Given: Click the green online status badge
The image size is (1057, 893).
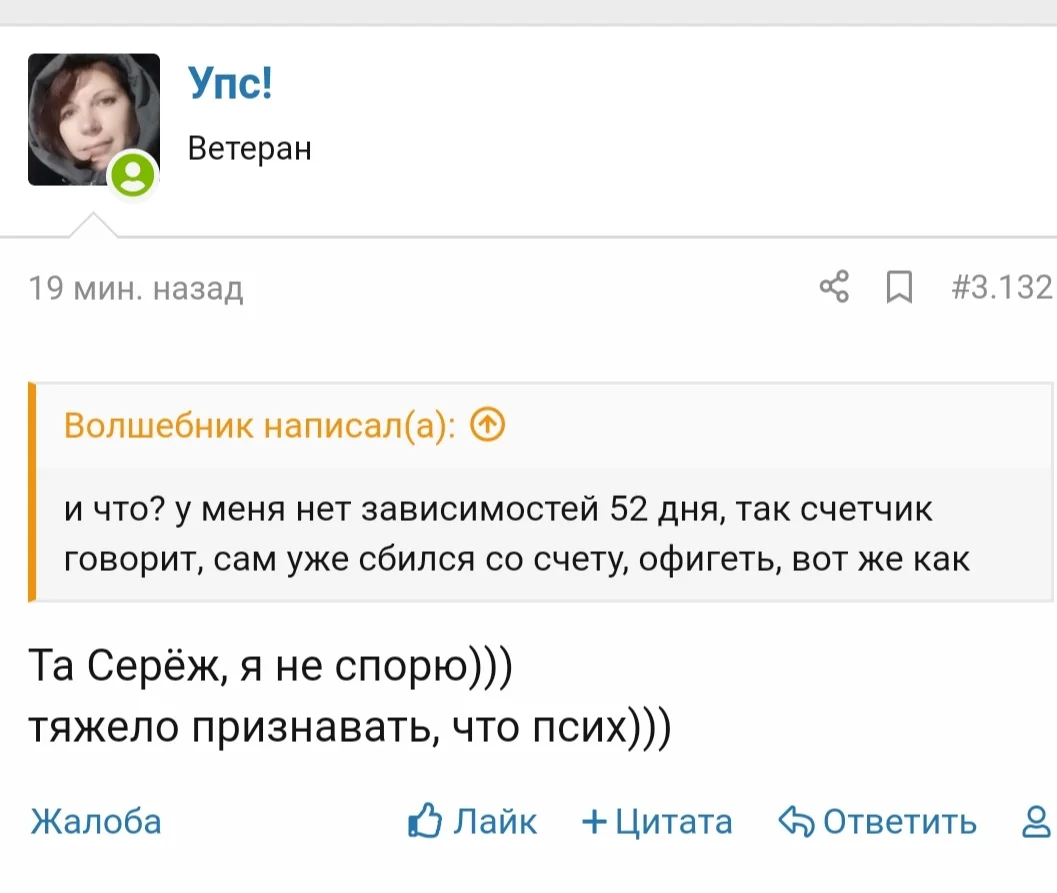Looking at the screenshot, I should pos(133,177).
